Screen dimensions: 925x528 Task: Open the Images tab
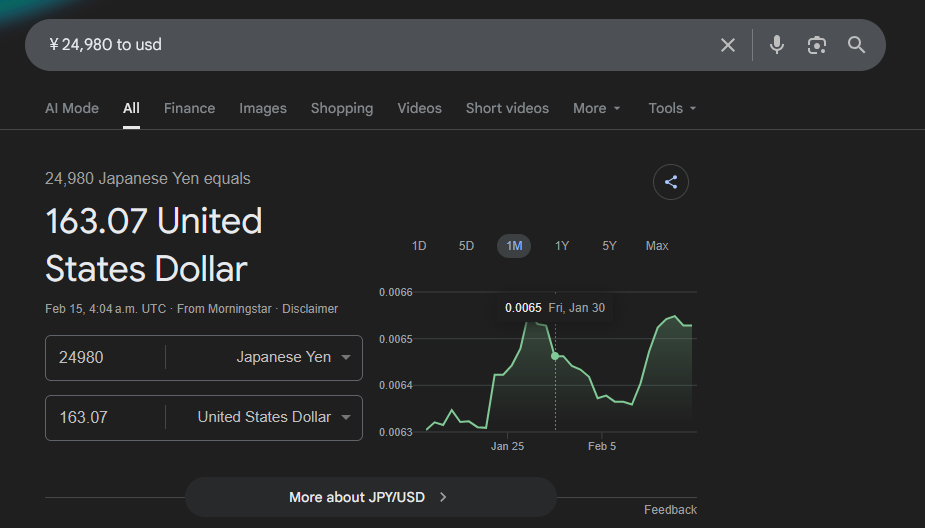[x=263, y=109]
